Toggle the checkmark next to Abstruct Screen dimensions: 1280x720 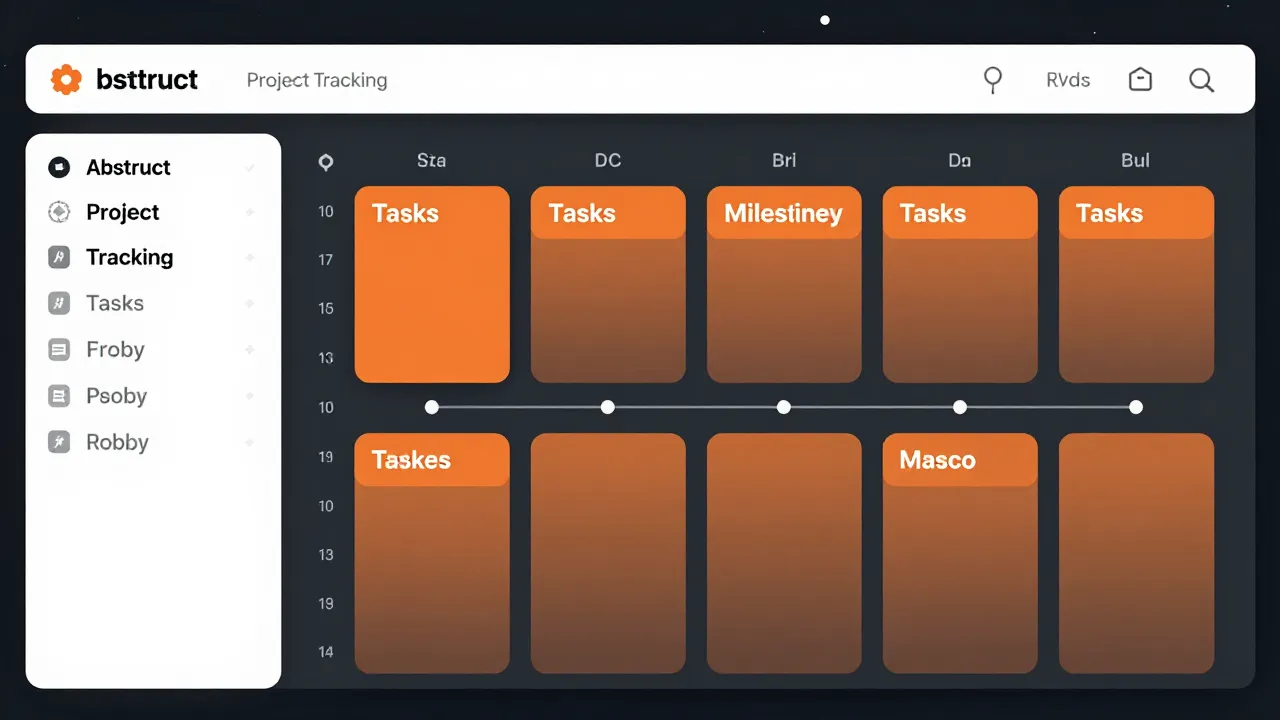[250, 167]
